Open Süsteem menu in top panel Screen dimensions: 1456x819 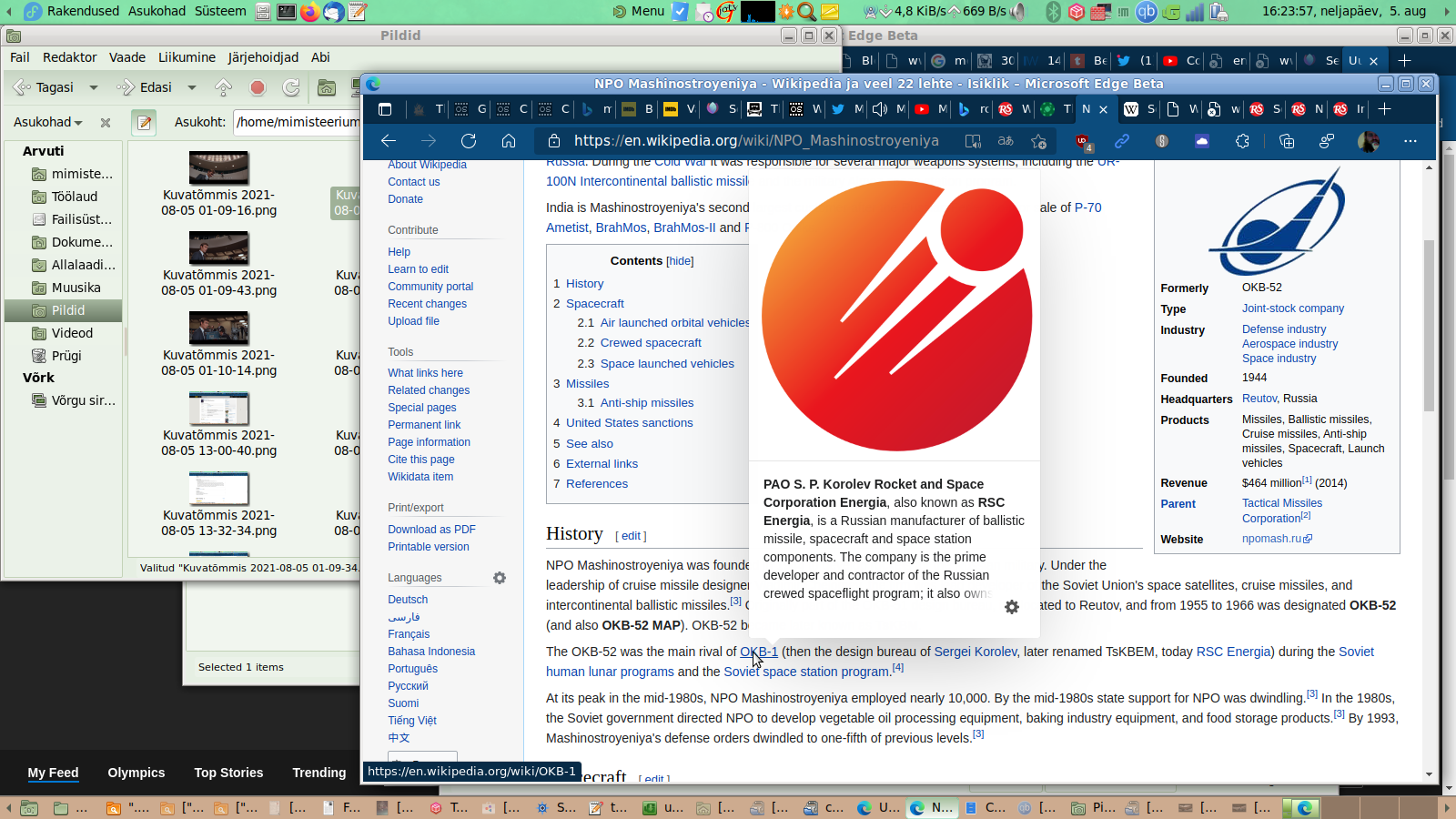[x=220, y=11]
